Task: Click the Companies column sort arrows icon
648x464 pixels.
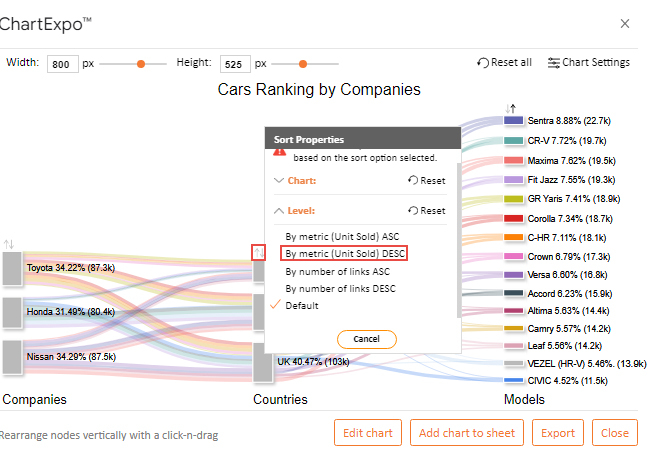Action: point(9,244)
